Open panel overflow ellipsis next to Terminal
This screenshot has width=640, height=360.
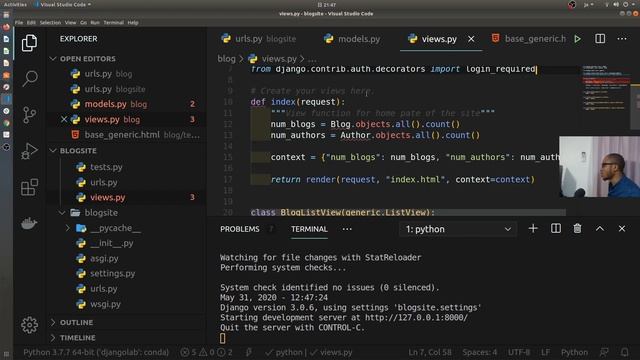(x=347, y=229)
